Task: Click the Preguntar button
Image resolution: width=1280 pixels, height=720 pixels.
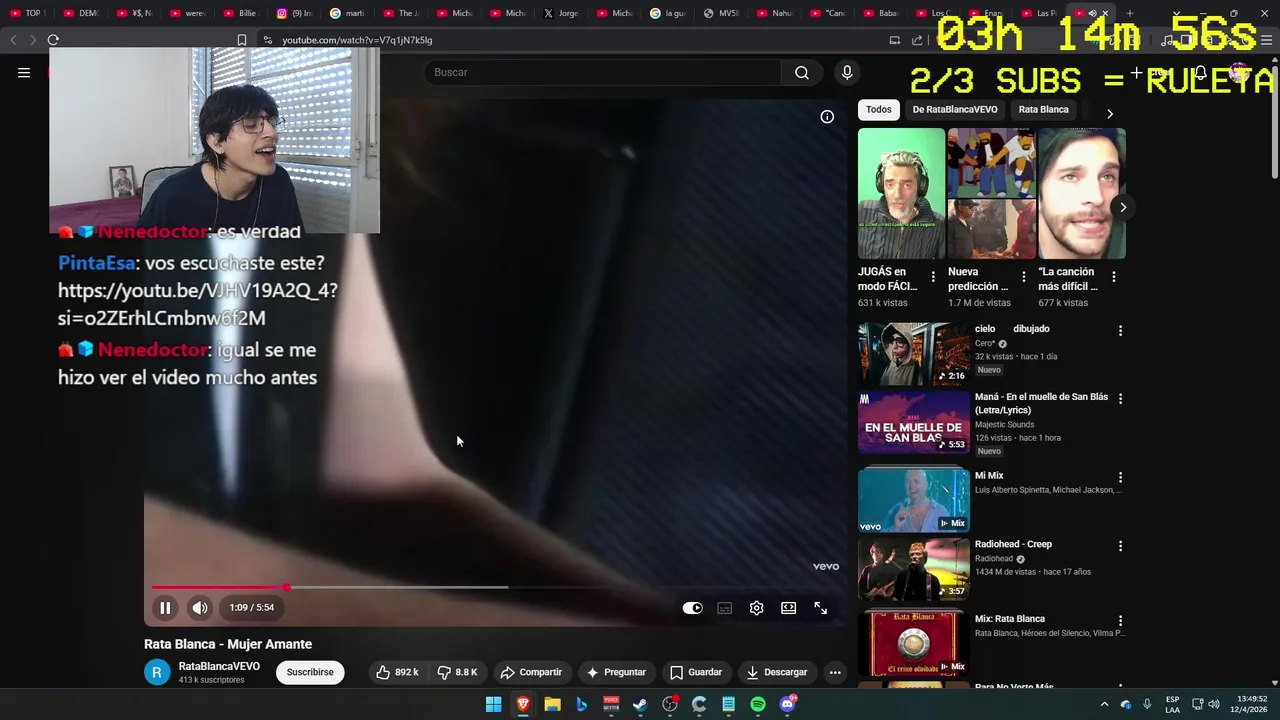Action: 616,672
